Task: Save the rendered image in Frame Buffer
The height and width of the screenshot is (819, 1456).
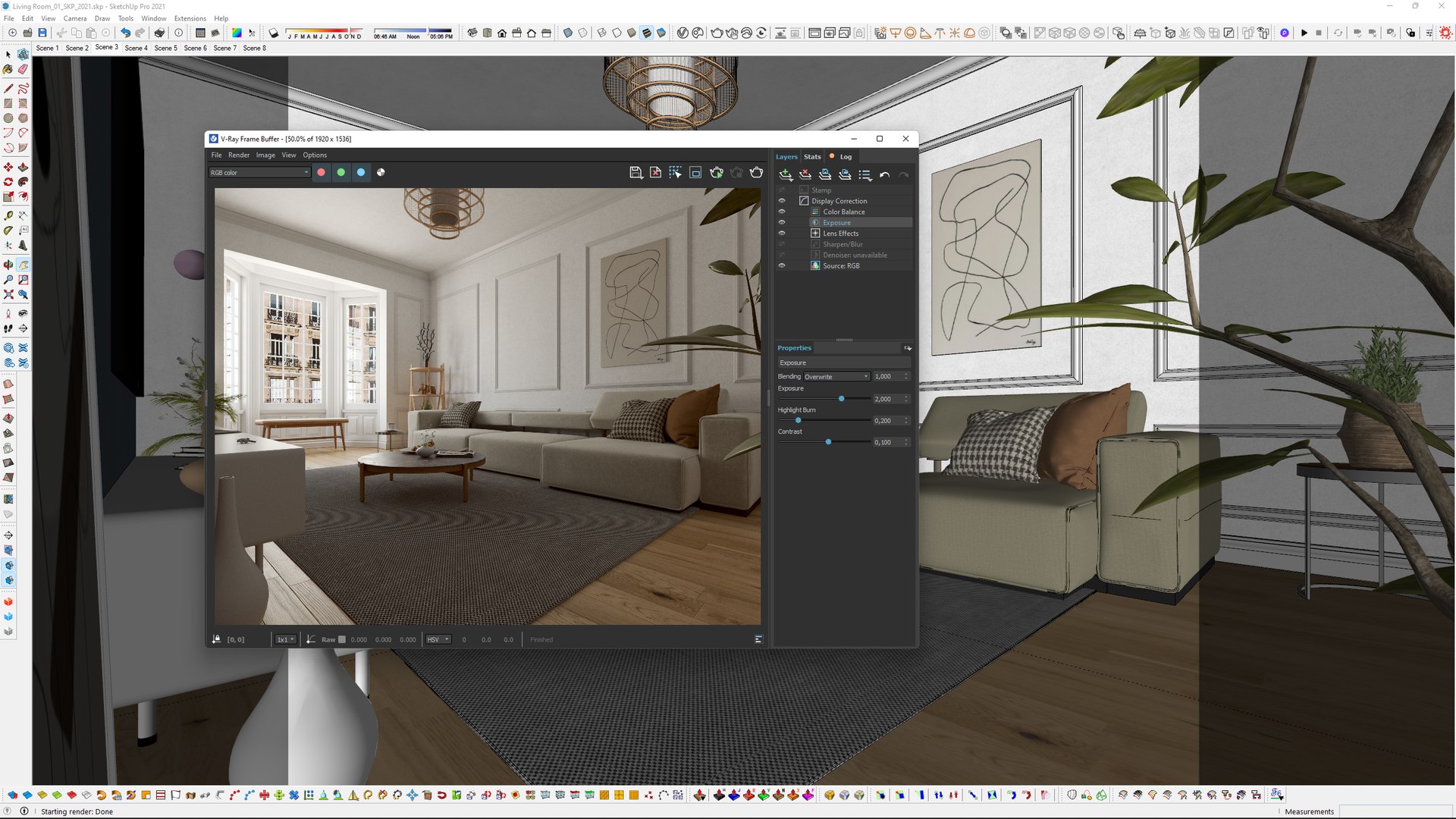Action: [x=635, y=173]
